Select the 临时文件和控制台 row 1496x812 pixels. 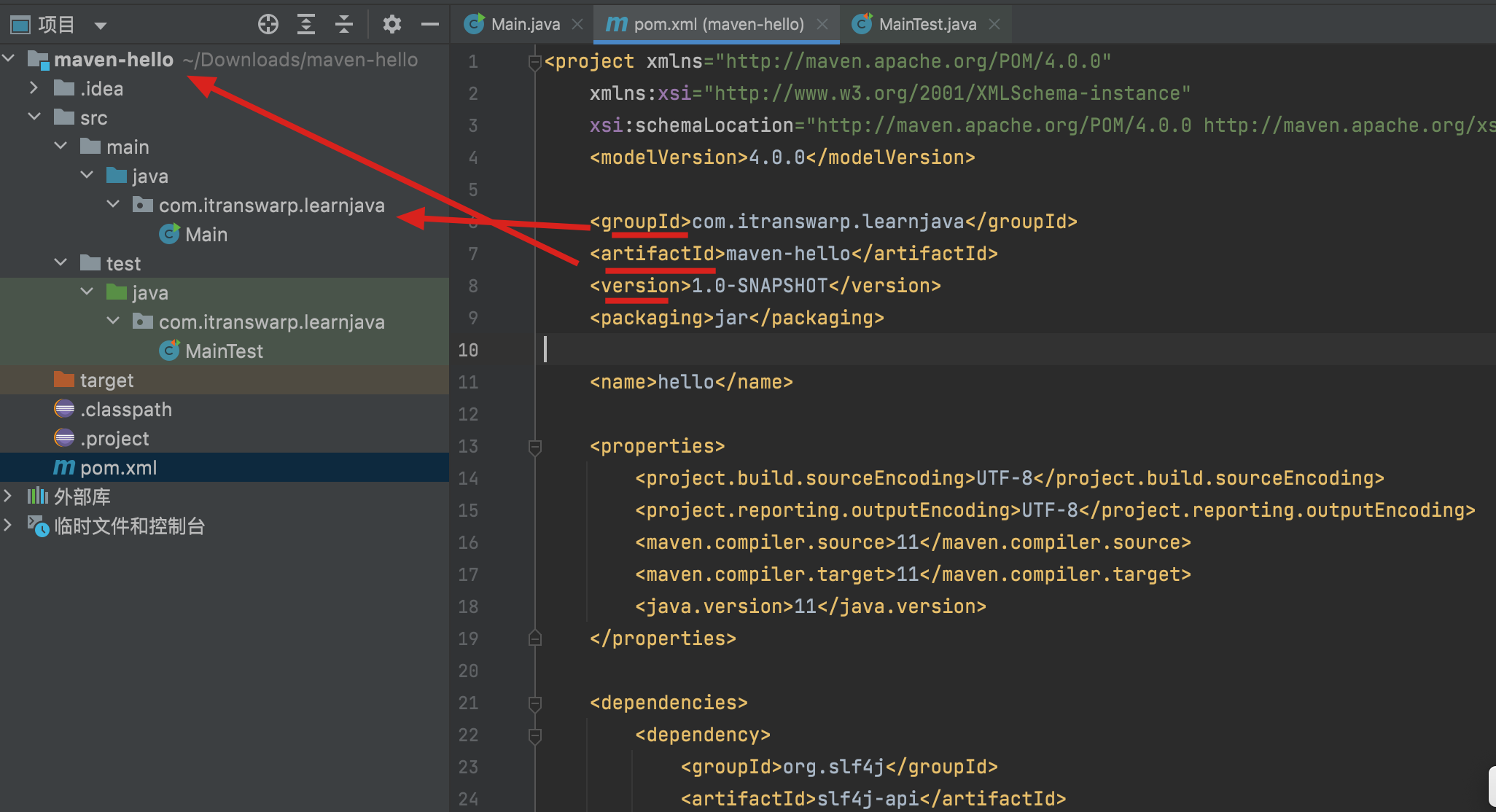[225, 526]
